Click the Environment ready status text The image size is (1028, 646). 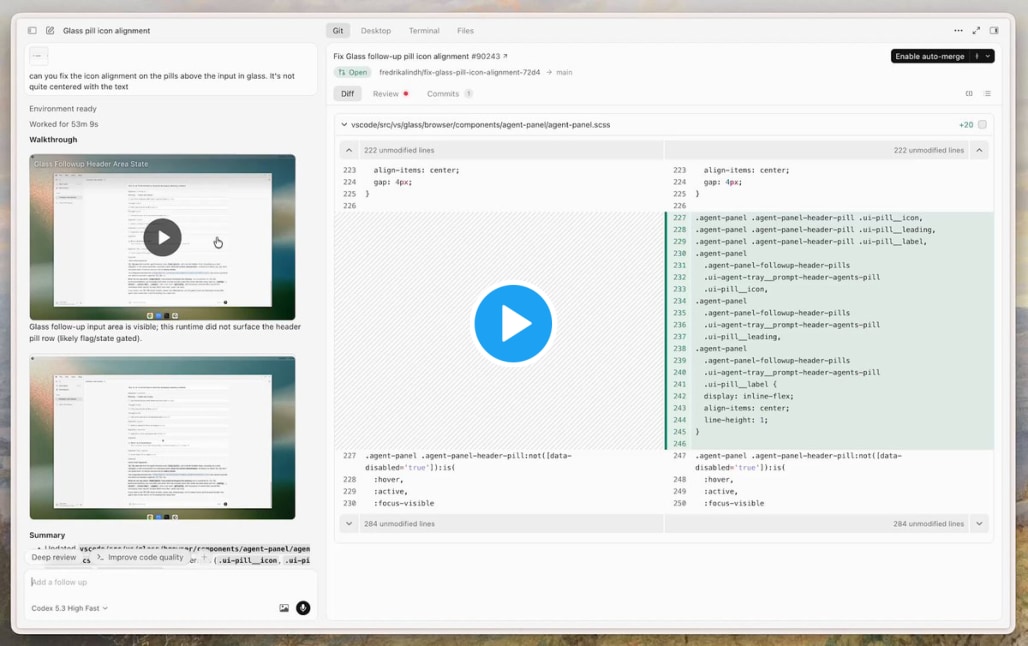pyautogui.click(x=63, y=109)
